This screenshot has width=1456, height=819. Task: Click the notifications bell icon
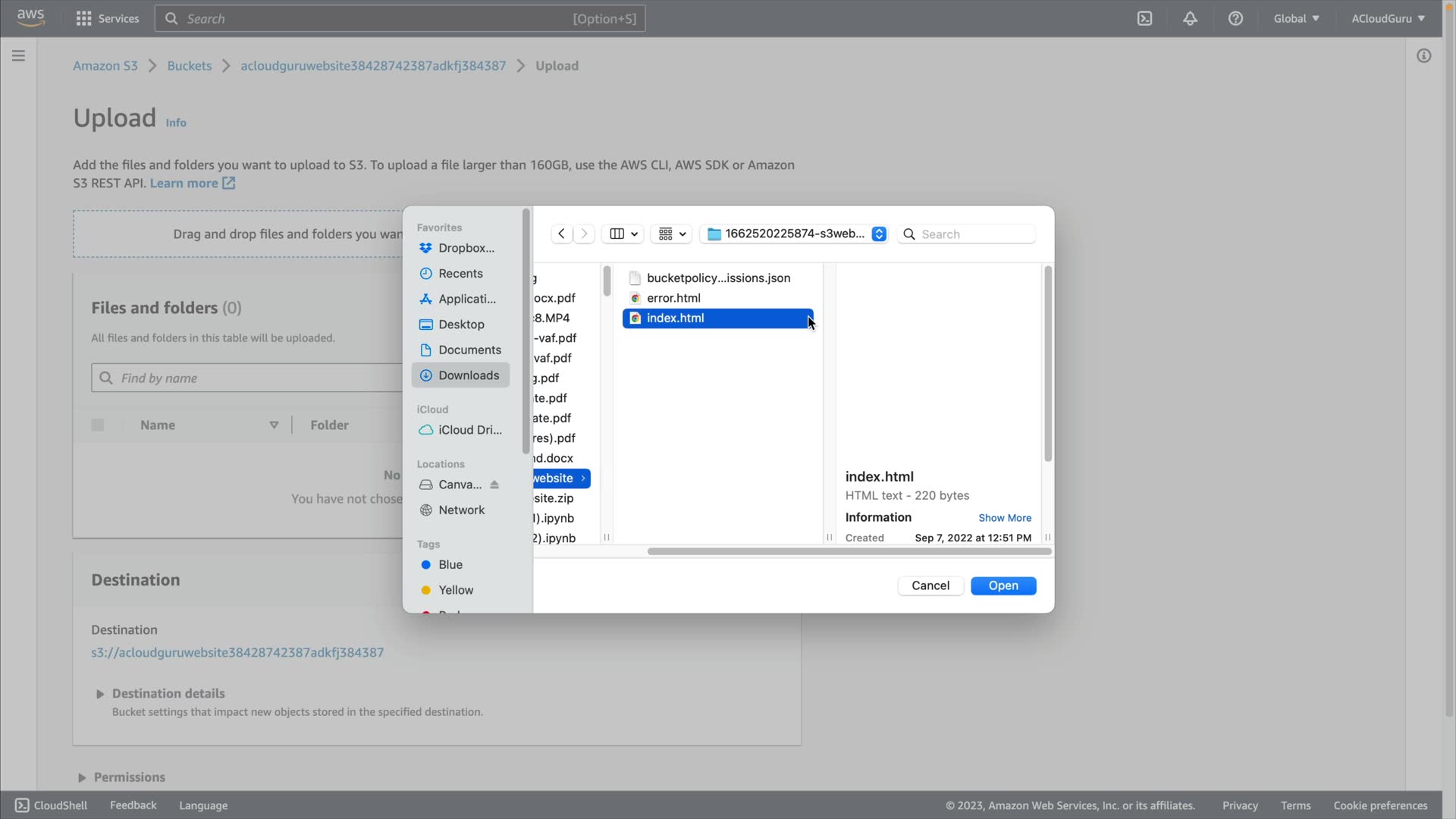click(1190, 18)
